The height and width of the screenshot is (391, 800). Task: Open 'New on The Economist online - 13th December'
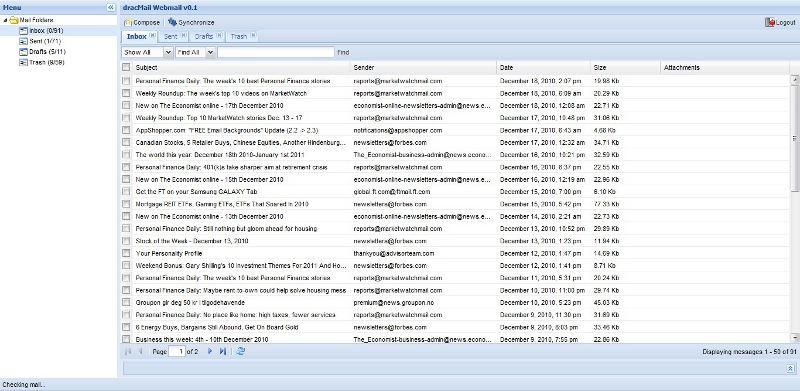209,216
